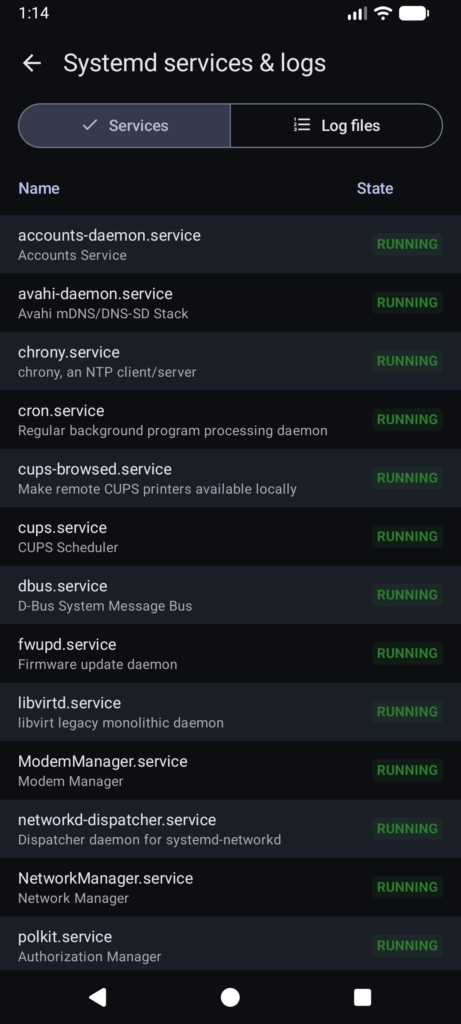Screen dimensions: 461x1024
Task: Open recent apps with the square button
Action: (x=362, y=997)
